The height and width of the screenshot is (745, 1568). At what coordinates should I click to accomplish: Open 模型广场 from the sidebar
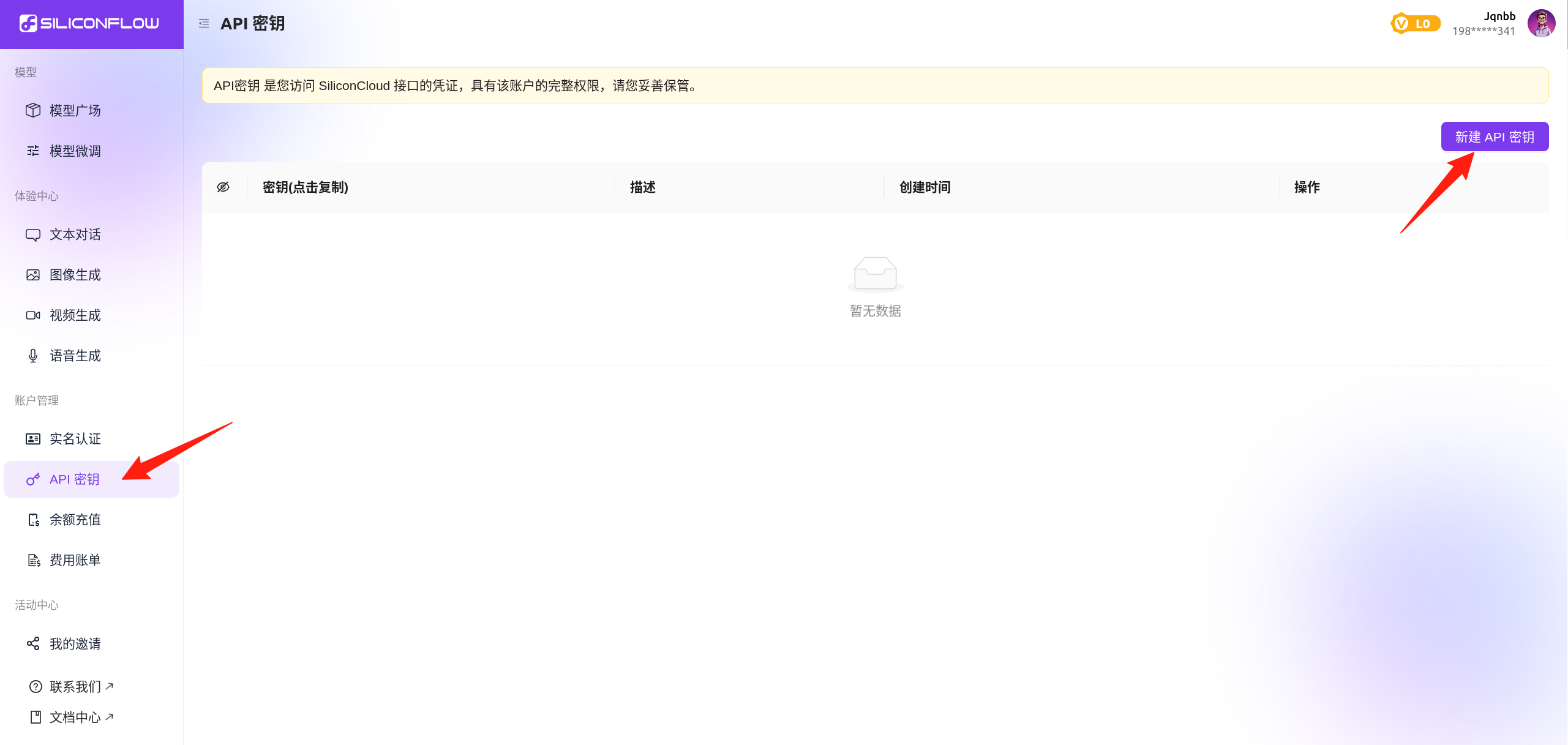[x=75, y=110]
